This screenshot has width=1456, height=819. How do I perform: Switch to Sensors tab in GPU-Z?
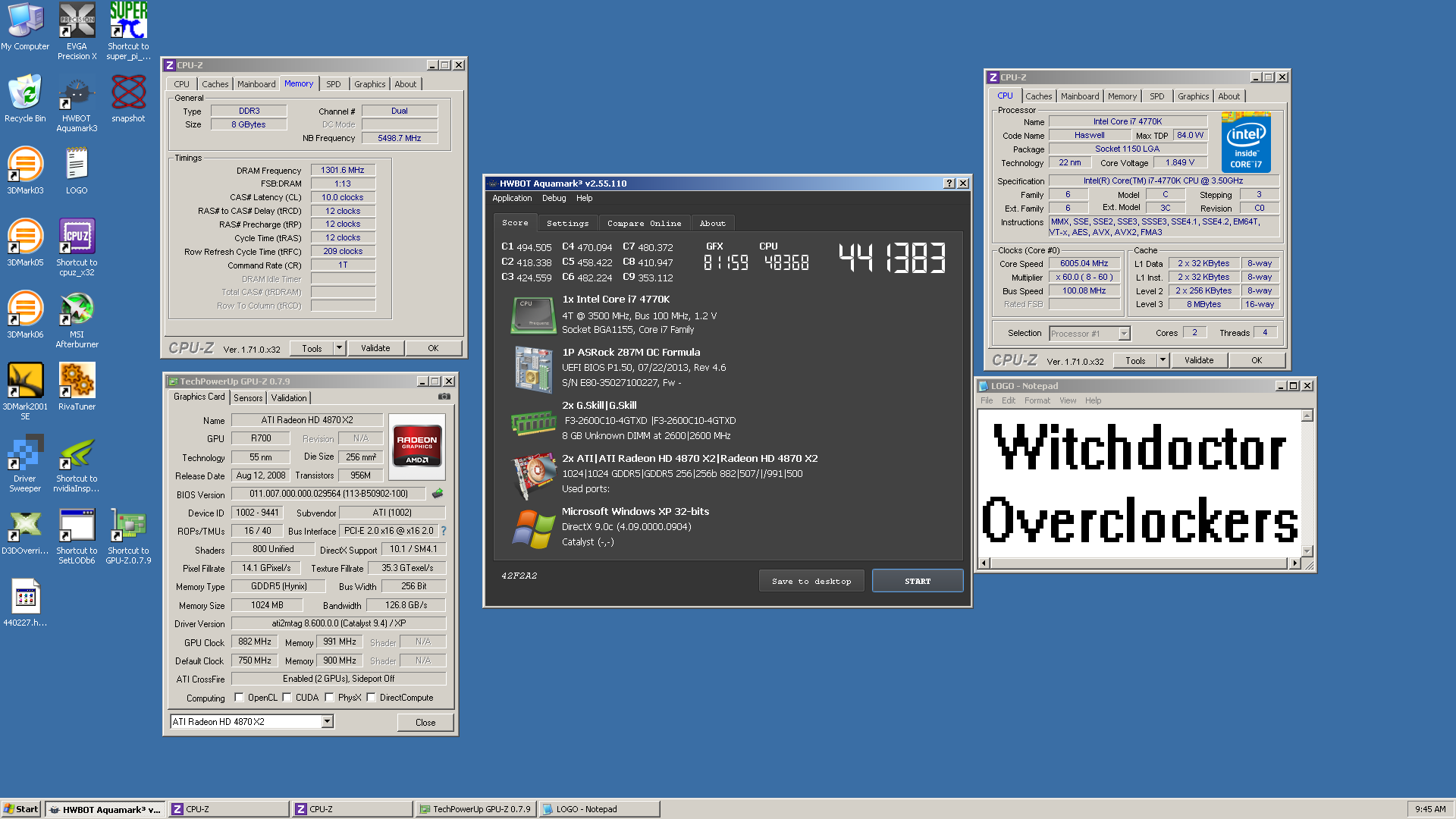click(248, 398)
